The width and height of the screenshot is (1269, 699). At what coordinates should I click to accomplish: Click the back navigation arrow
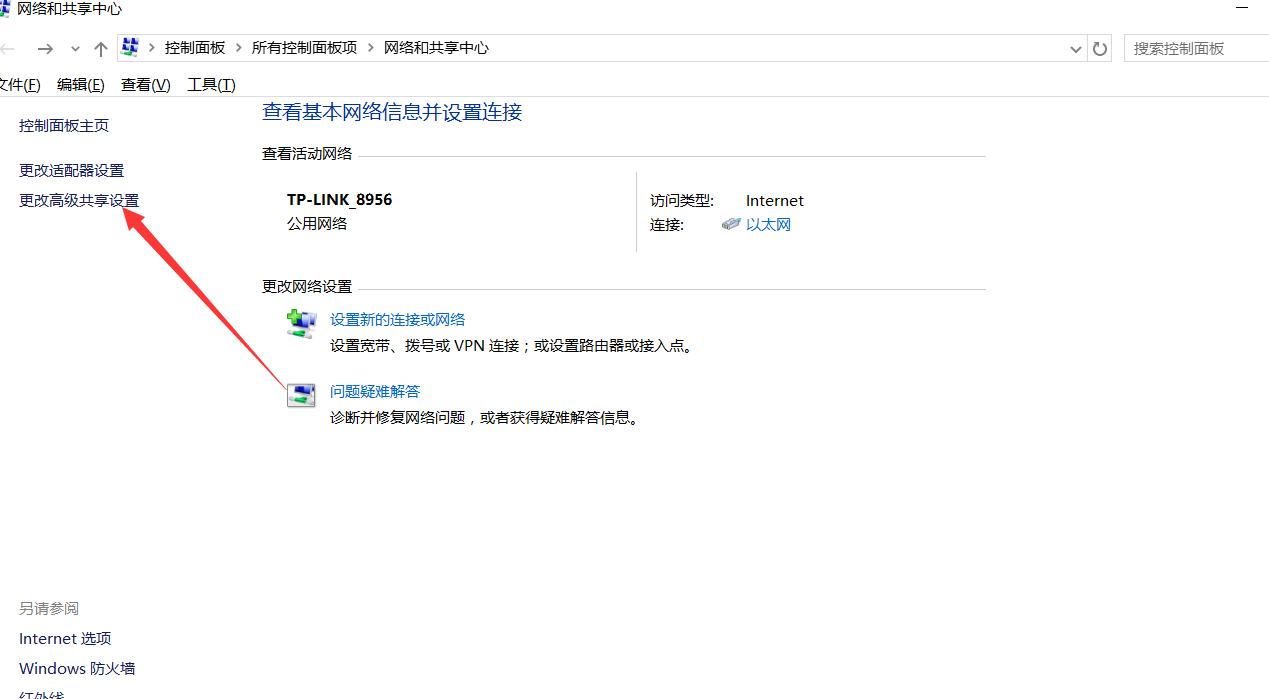tap(7, 47)
